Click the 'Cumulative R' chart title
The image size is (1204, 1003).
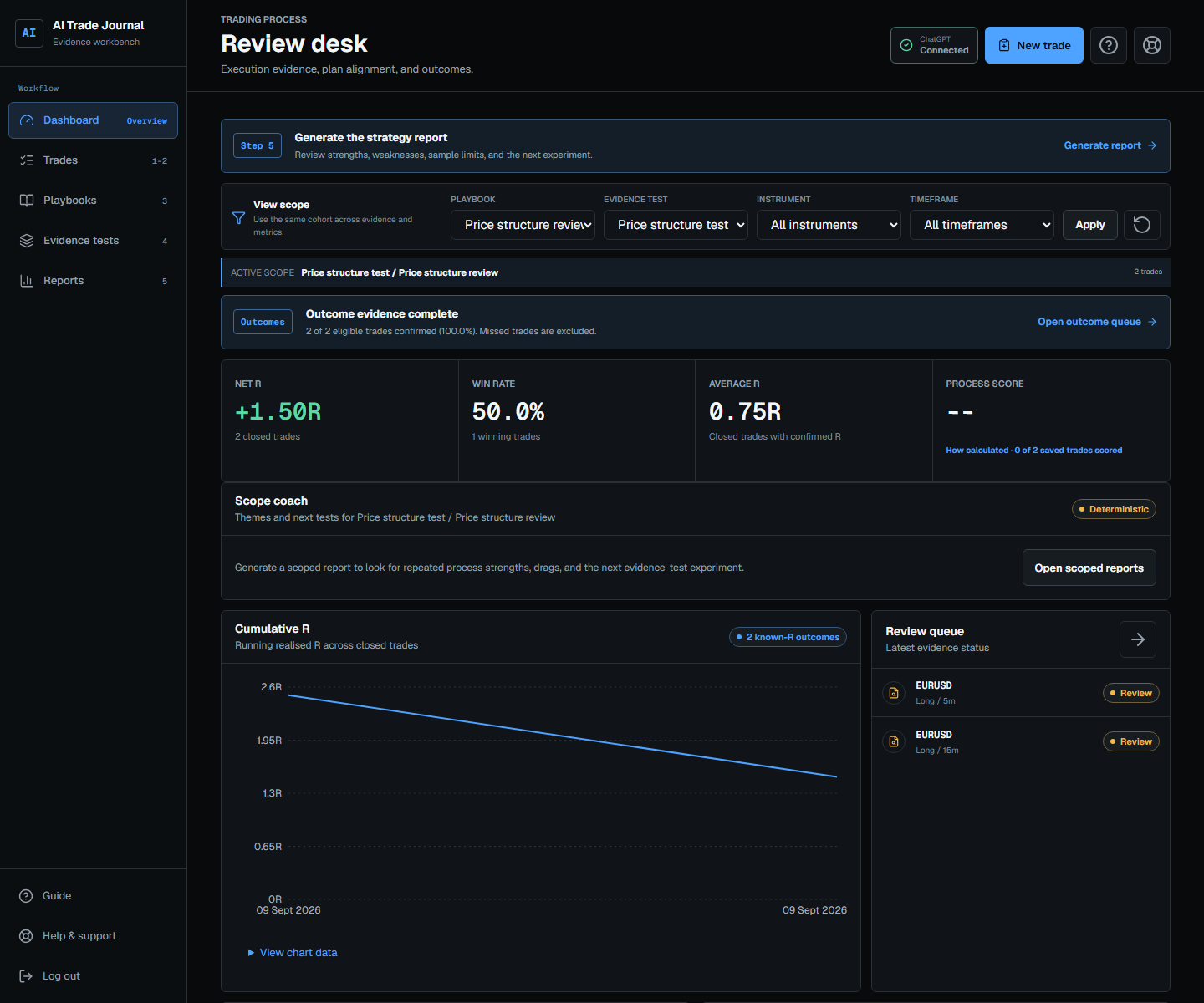tap(273, 629)
